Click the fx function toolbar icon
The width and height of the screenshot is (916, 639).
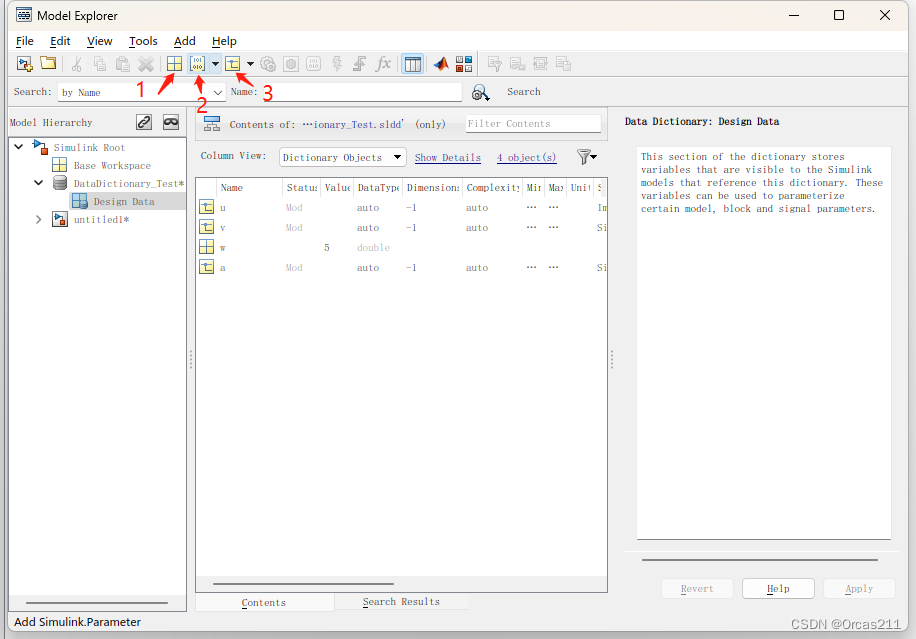click(x=383, y=64)
